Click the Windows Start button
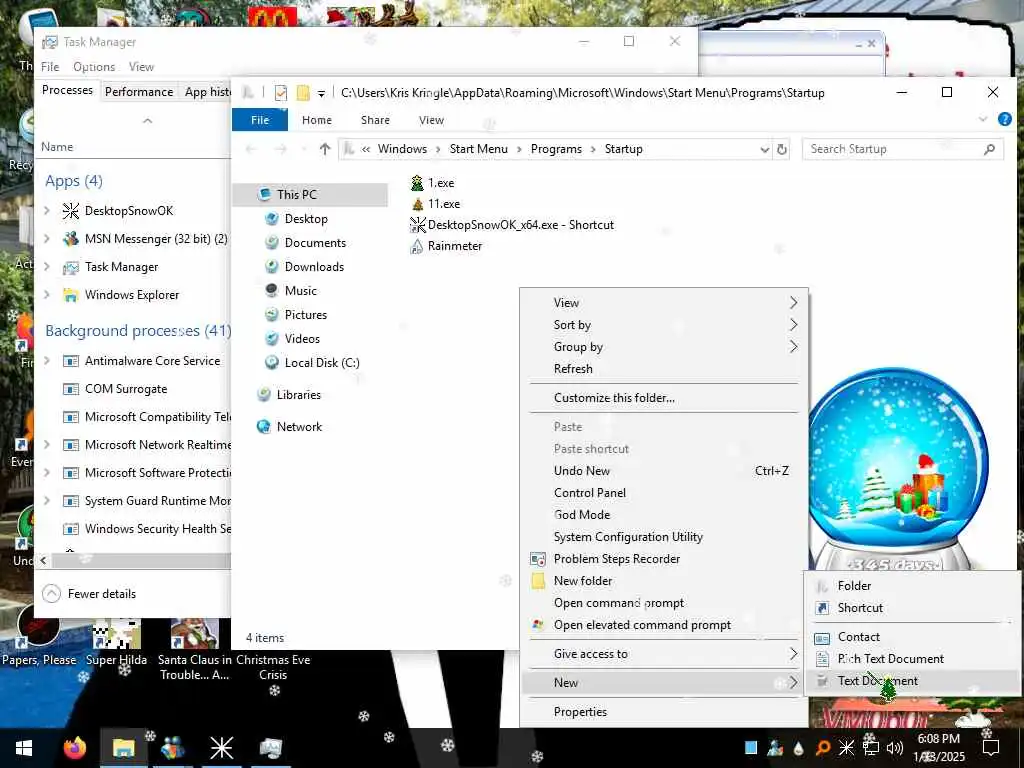 pyautogui.click(x=24, y=748)
